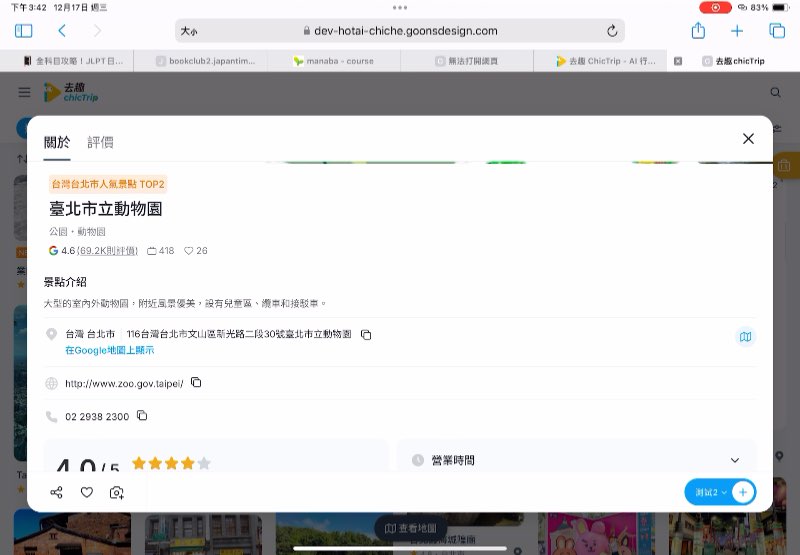This screenshot has height=555, width=800.
Task: Tap the three-dot multitasking control
Action: click(x=400, y=7)
